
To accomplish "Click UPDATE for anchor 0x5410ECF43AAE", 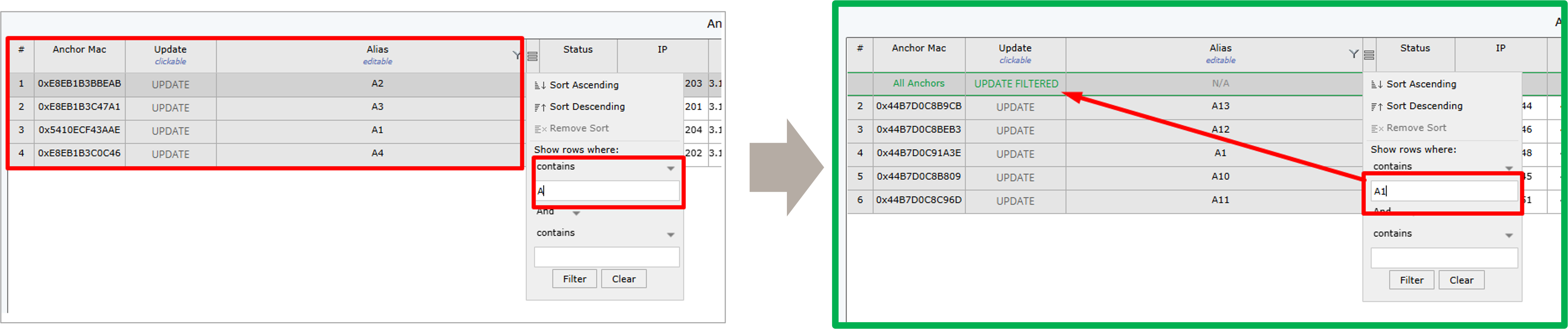I will (170, 131).
